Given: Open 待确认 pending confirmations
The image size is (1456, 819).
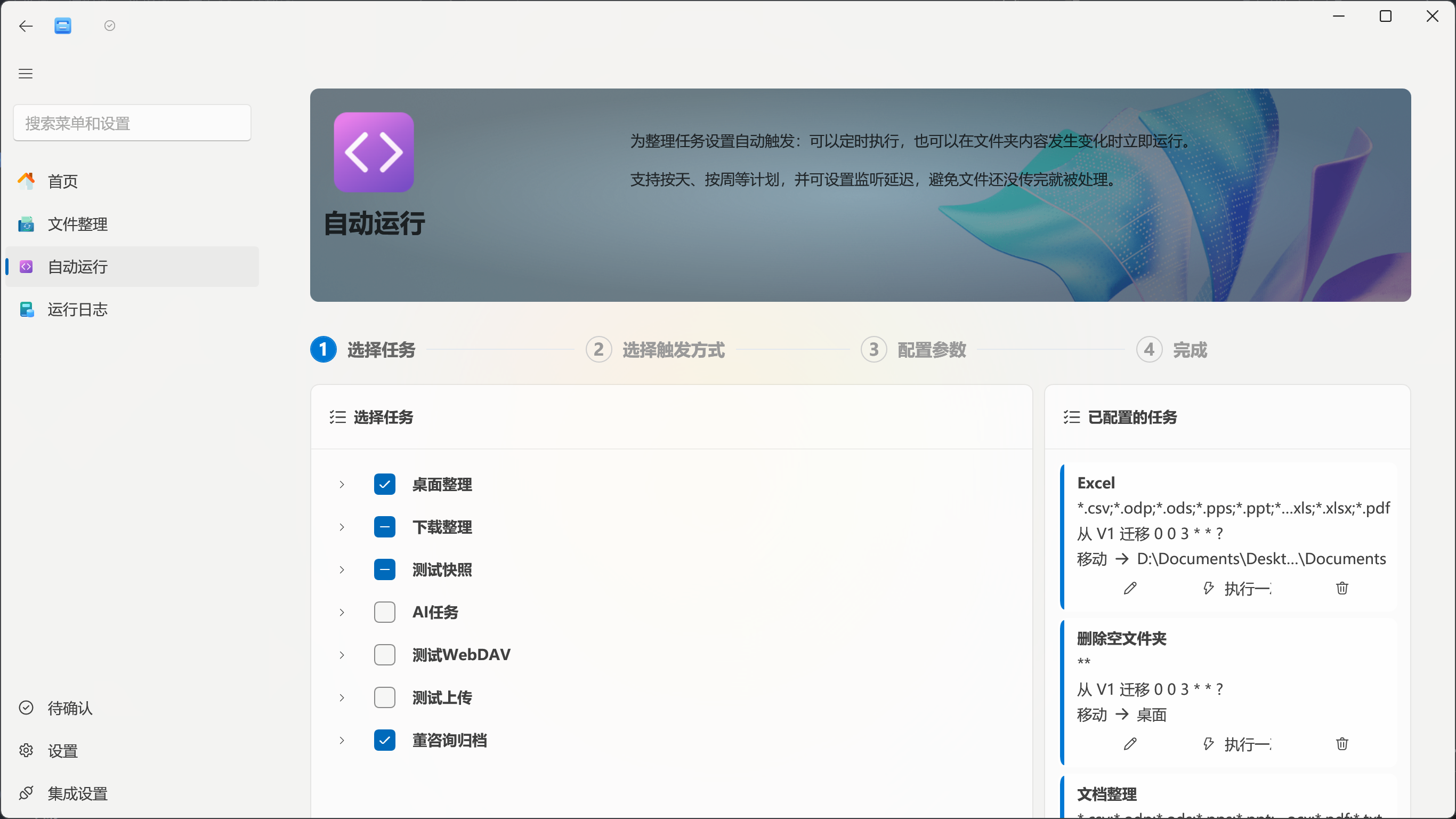Looking at the screenshot, I should coord(132,708).
